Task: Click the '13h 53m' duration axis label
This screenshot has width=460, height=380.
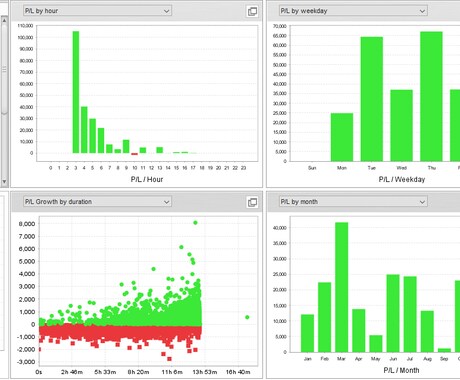Action: [205, 372]
